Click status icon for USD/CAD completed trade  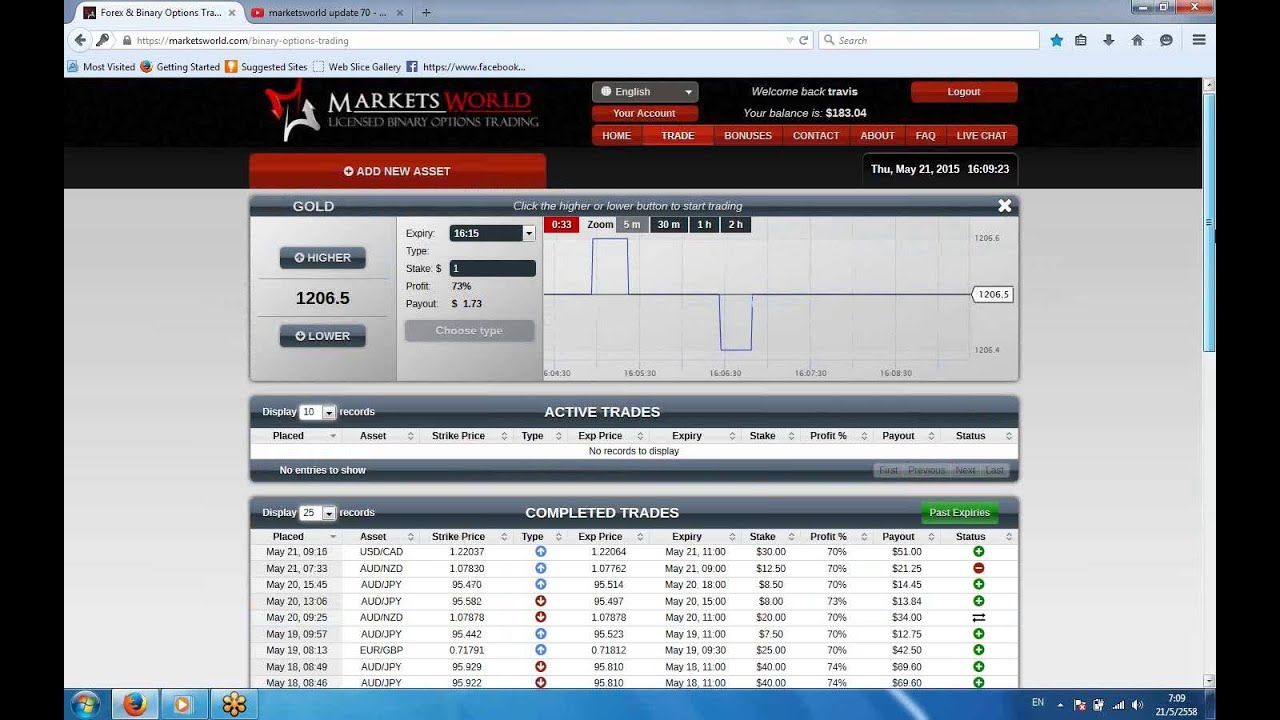click(x=978, y=551)
